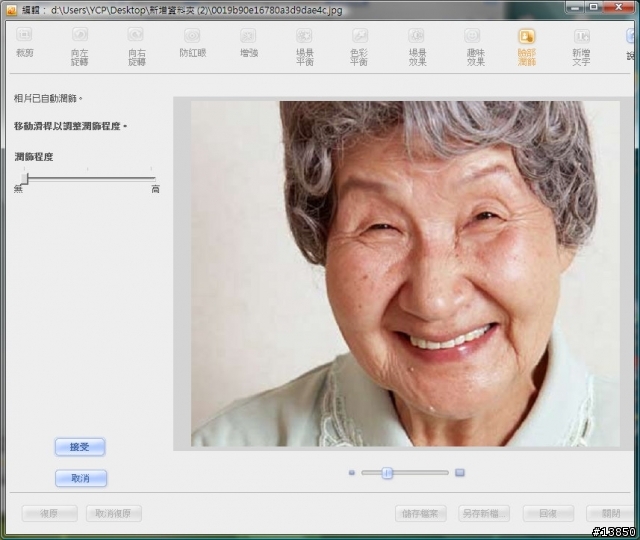This screenshot has height=540, width=640.
Task: Click the 取消 cancel button
Action: (81, 478)
